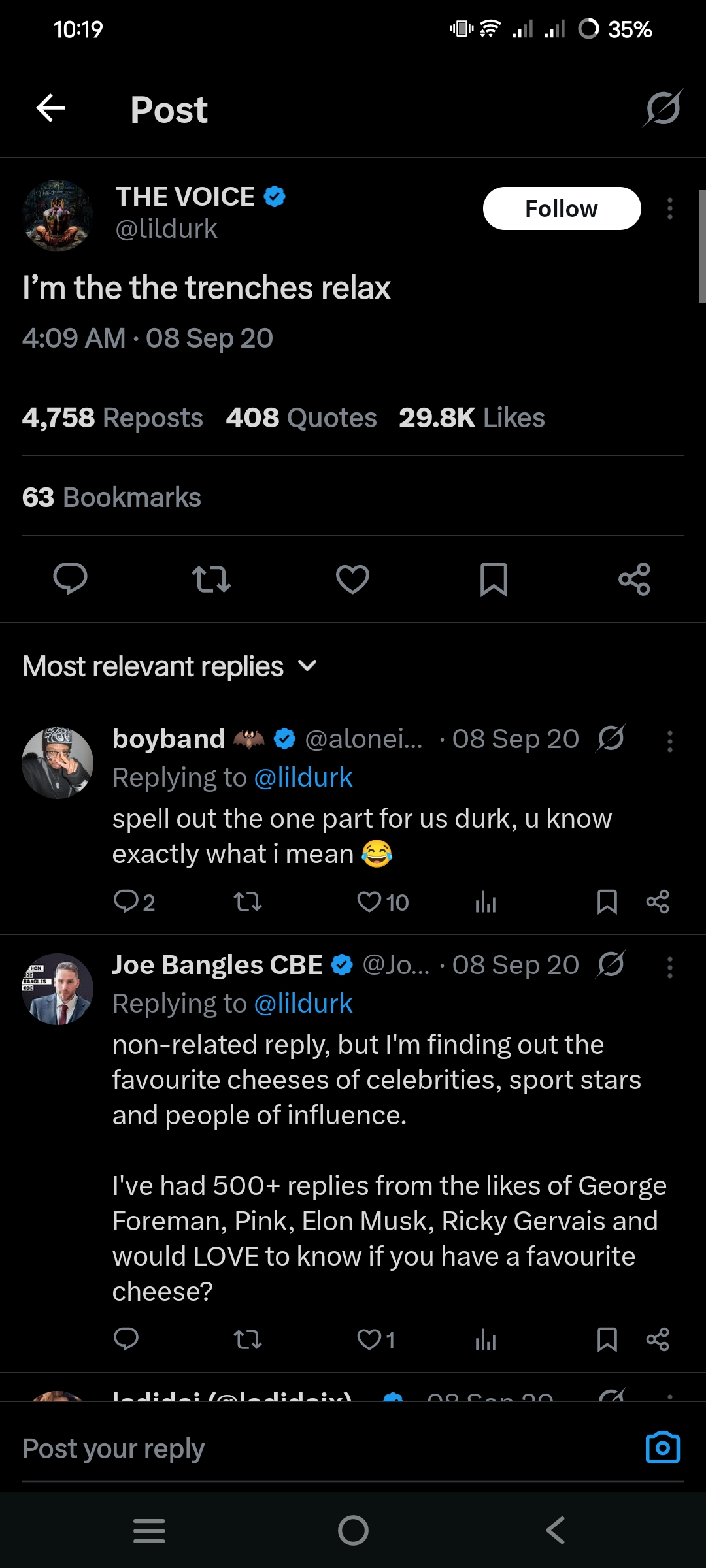Click the scrollbar on the right edge
This screenshot has height=1568, width=706.
pyautogui.click(x=701, y=247)
